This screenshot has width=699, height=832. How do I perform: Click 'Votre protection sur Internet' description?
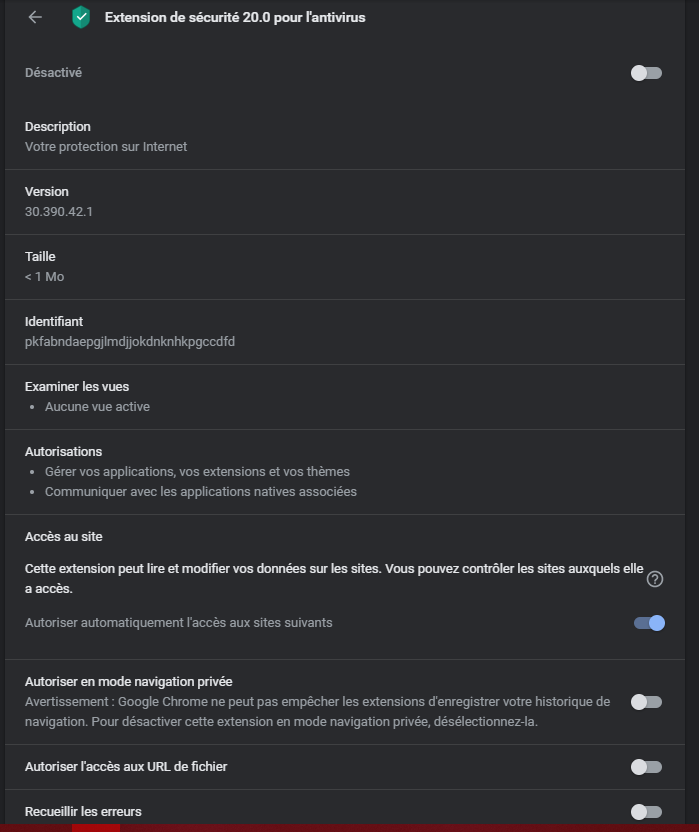(106, 146)
